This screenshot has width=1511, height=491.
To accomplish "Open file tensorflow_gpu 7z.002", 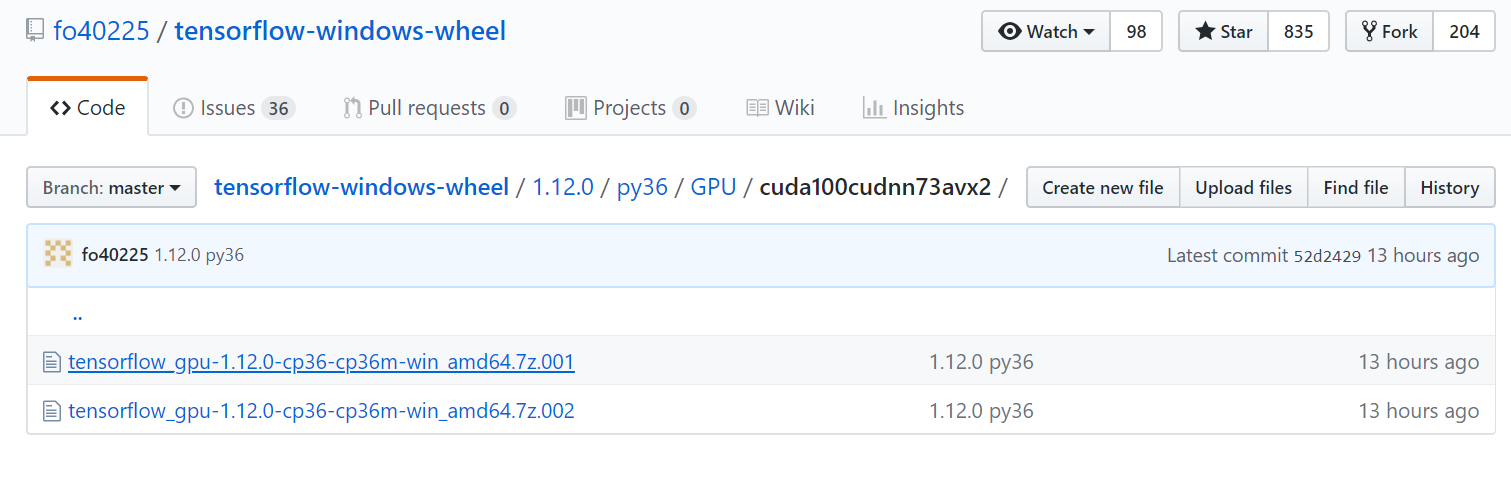I will tap(321, 410).
